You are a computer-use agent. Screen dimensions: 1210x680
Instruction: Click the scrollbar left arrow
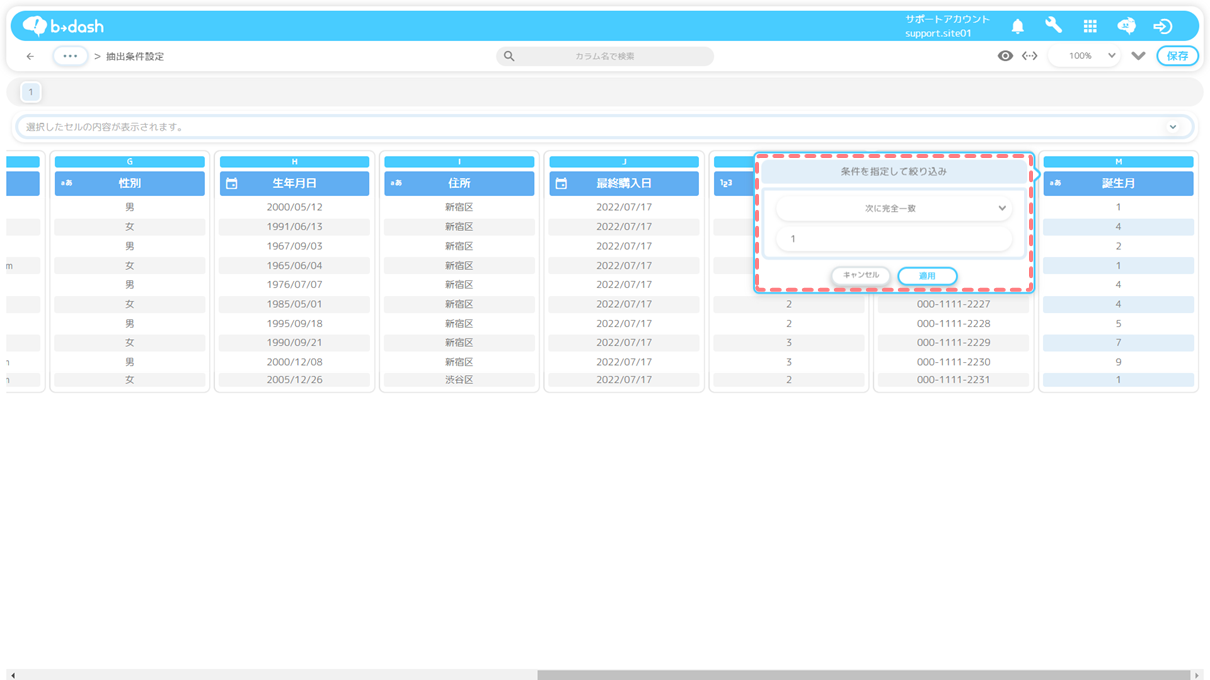click(x=12, y=675)
